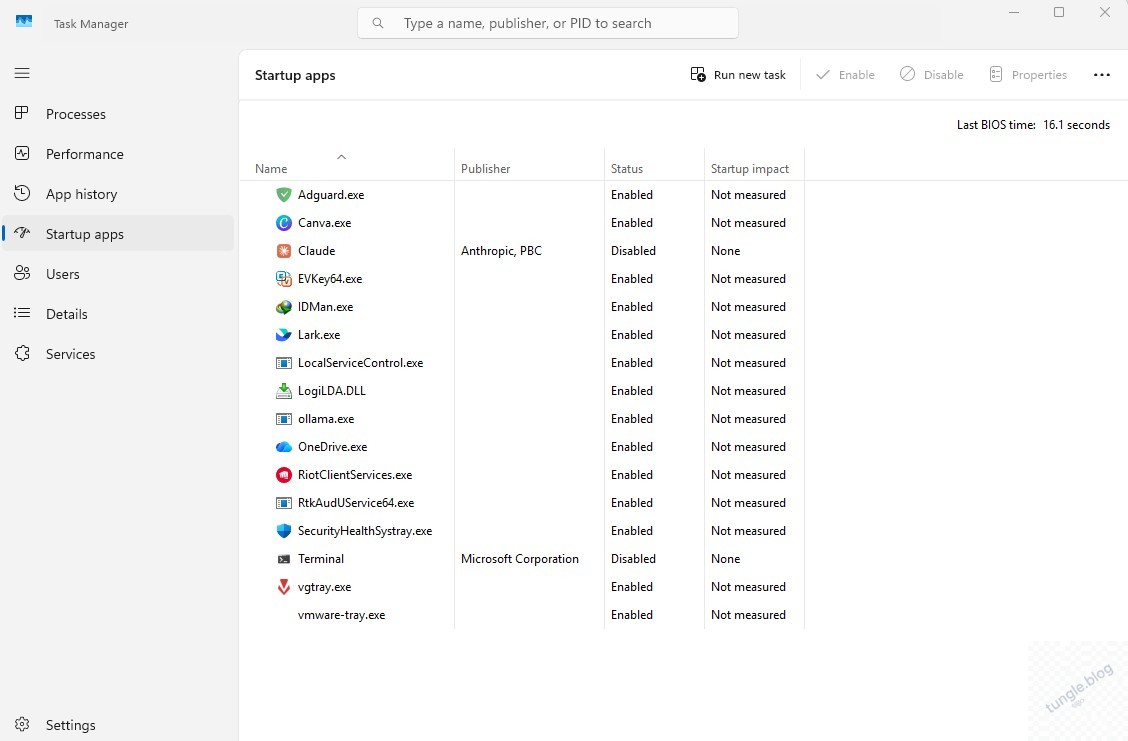Click the Processes sidebar icon
1128x741 pixels.
click(x=22, y=113)
